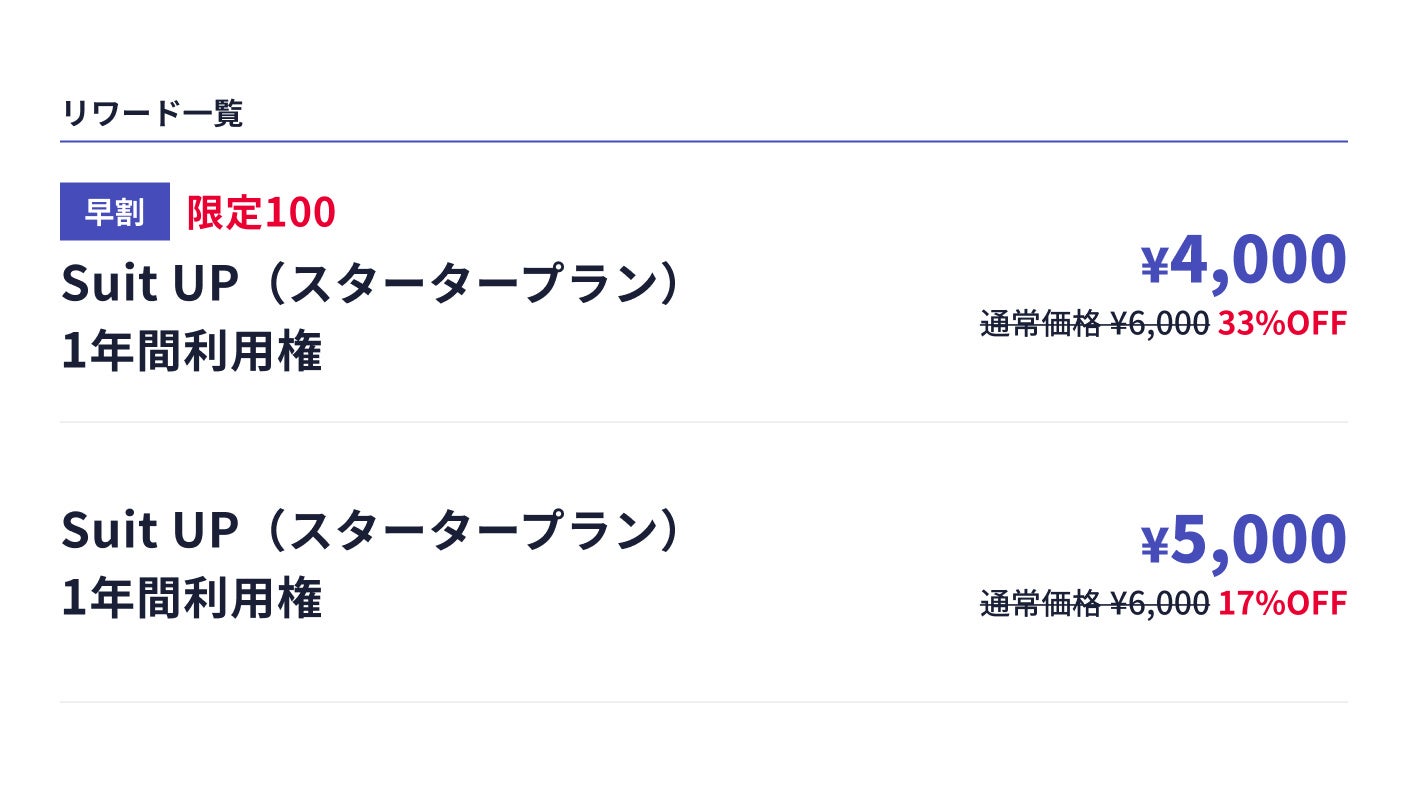The image size is (1408, 792).
Task: Click the ¥5,000 price
Action: (x=1244, y=540)
